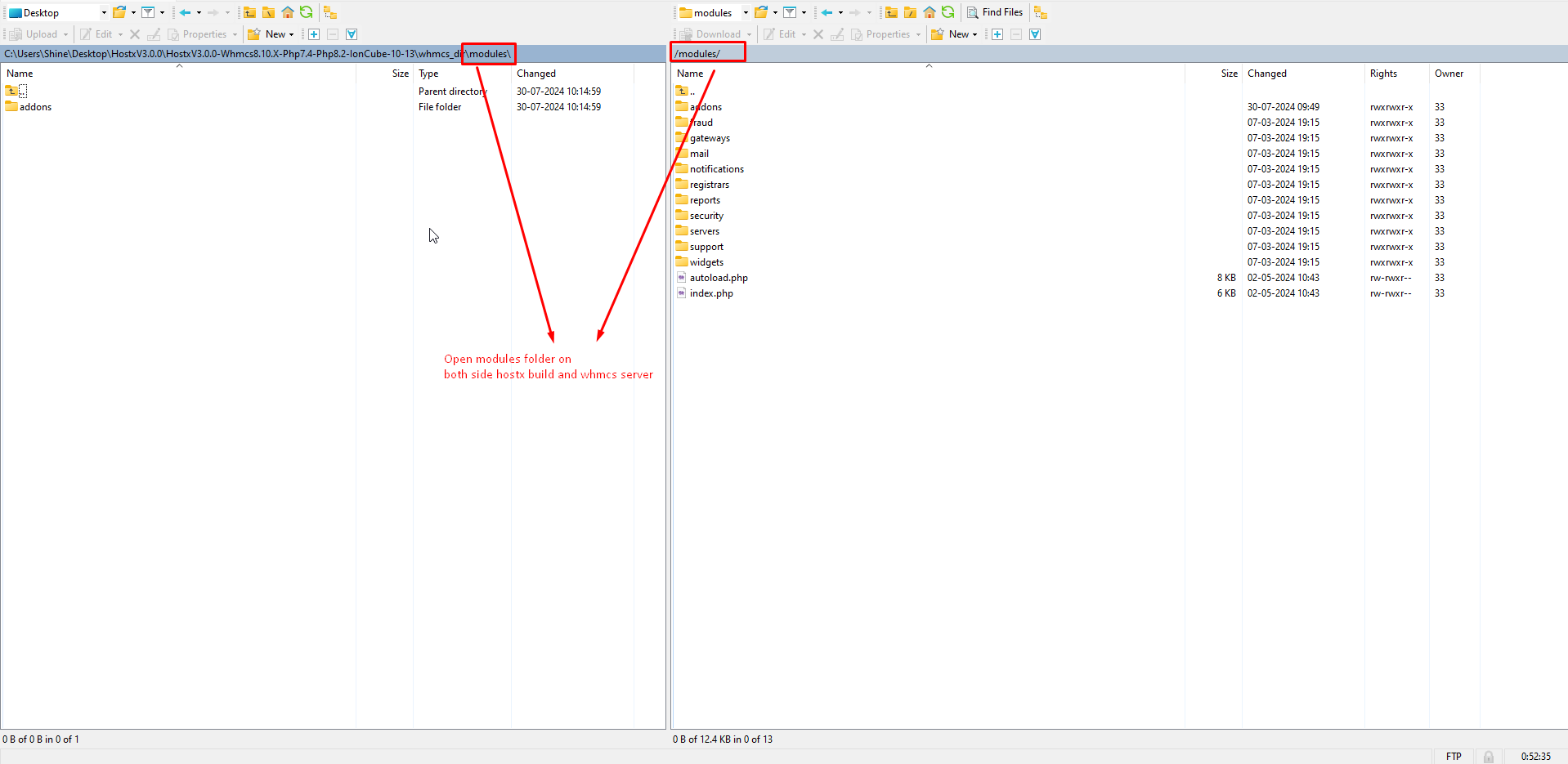
Task: Open the remote directory tree icon
Action: click(1041, 12)
